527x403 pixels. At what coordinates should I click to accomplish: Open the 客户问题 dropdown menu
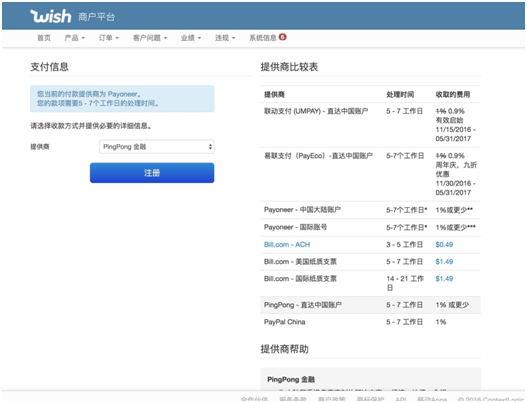[x=150, y=38]
